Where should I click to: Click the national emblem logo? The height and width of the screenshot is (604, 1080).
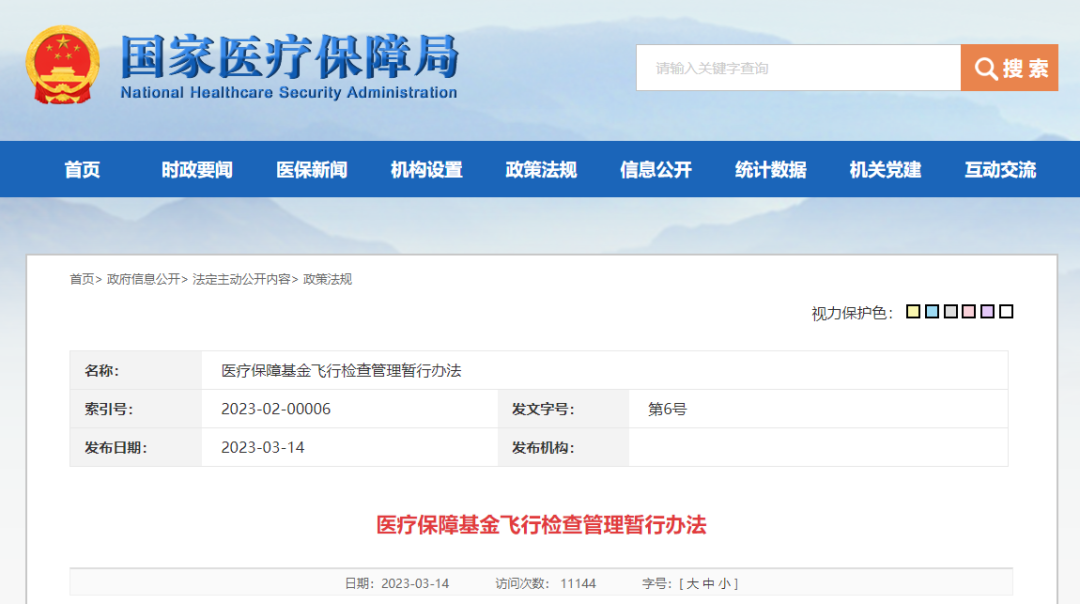tap(62, 66)
